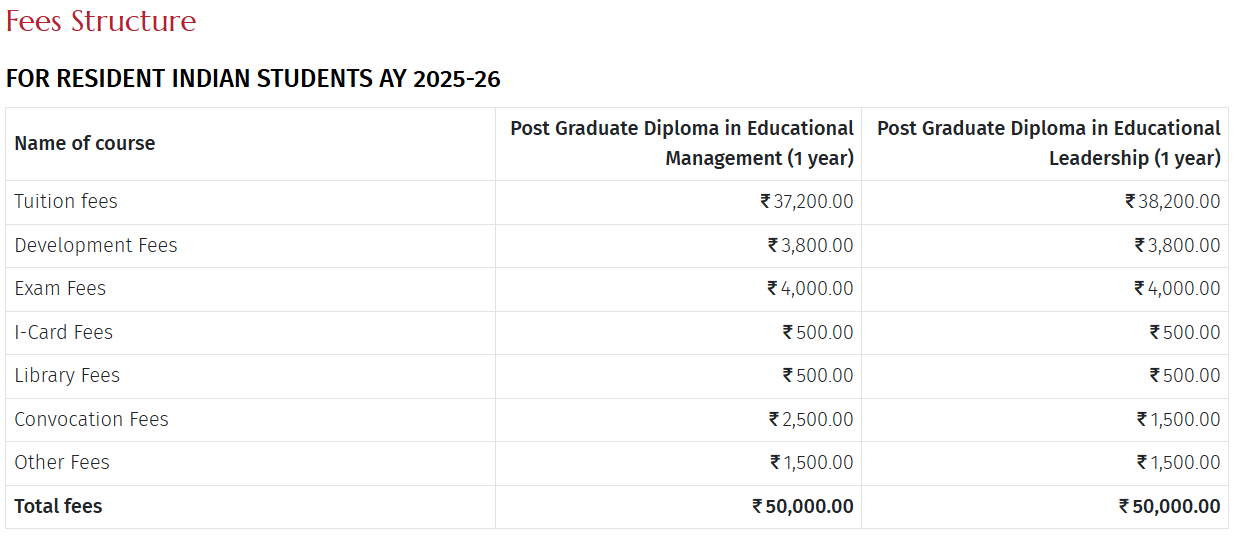The width and height of the screenshot is (1235, 543).
Task: Select the Convocation Fees row label
Action: [92, 419]
